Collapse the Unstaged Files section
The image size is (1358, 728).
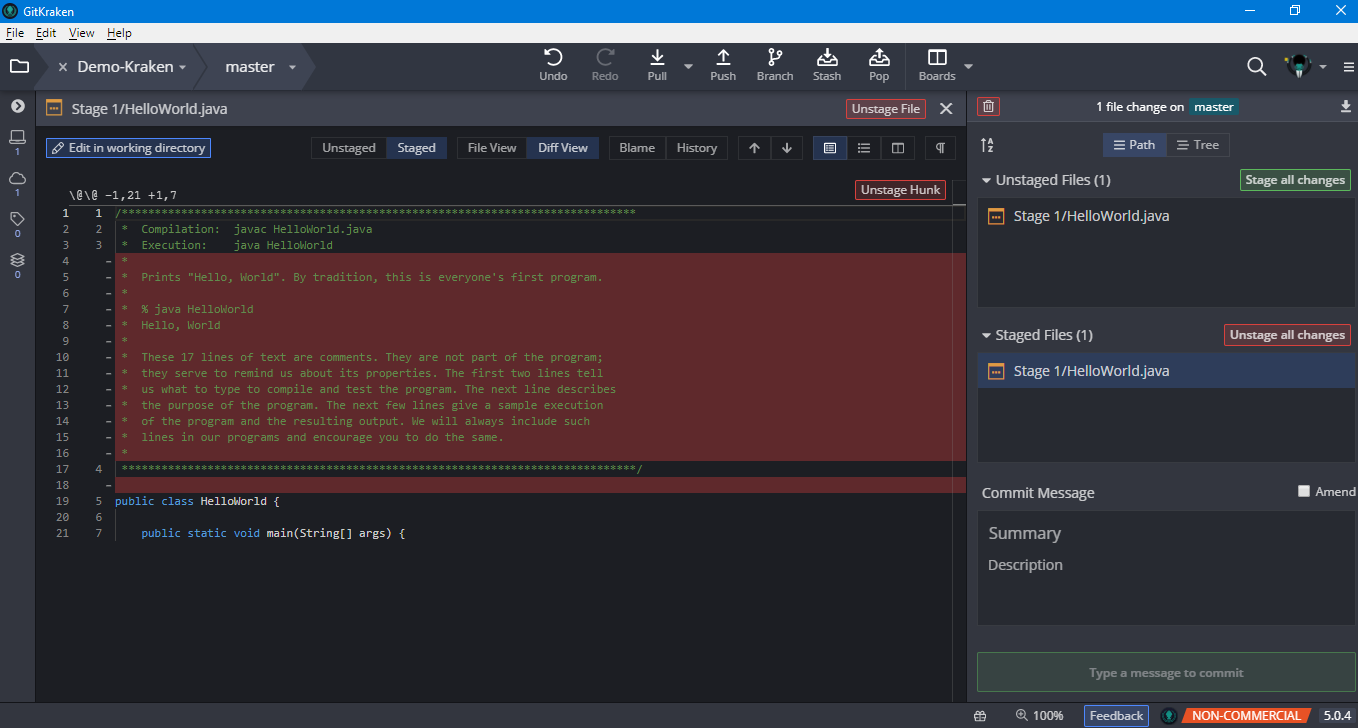point(987,181)
